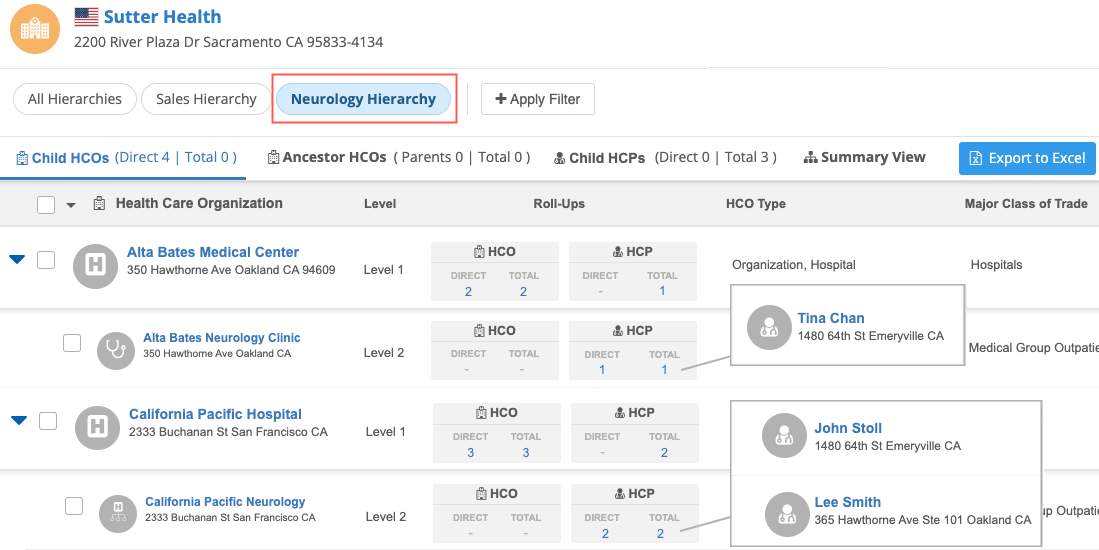Collapse the California Pacific Hospital row
This screenshot has width=1099, height=550.
[x=18, y=421]
